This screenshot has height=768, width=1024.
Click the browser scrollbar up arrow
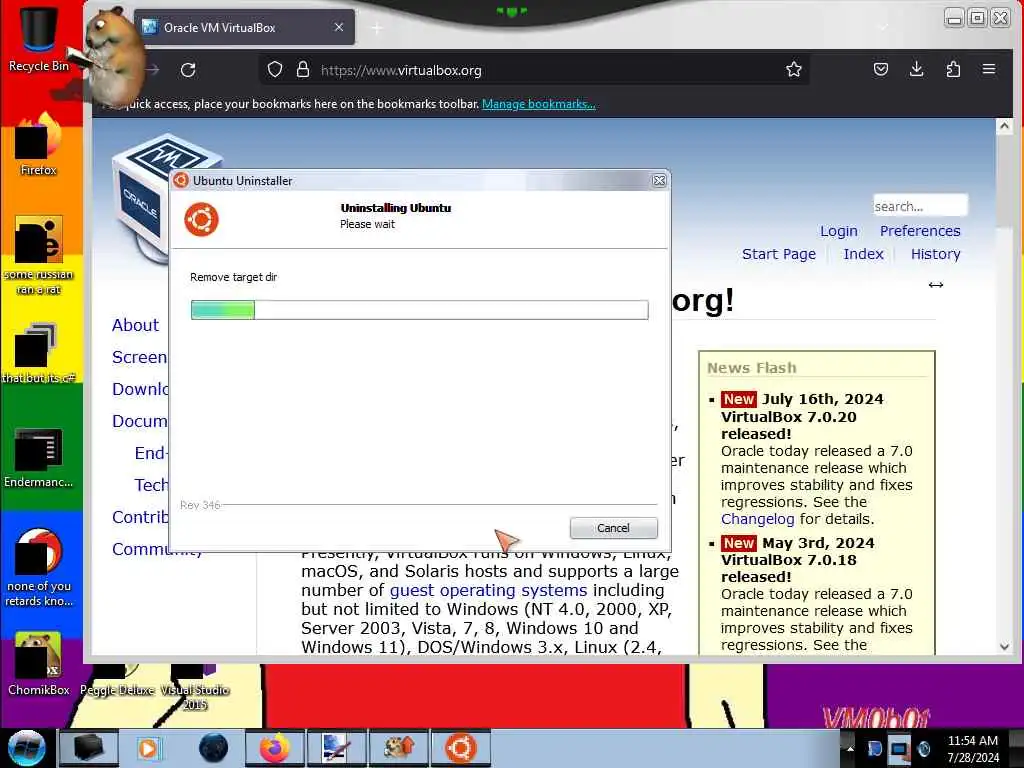1004,126
